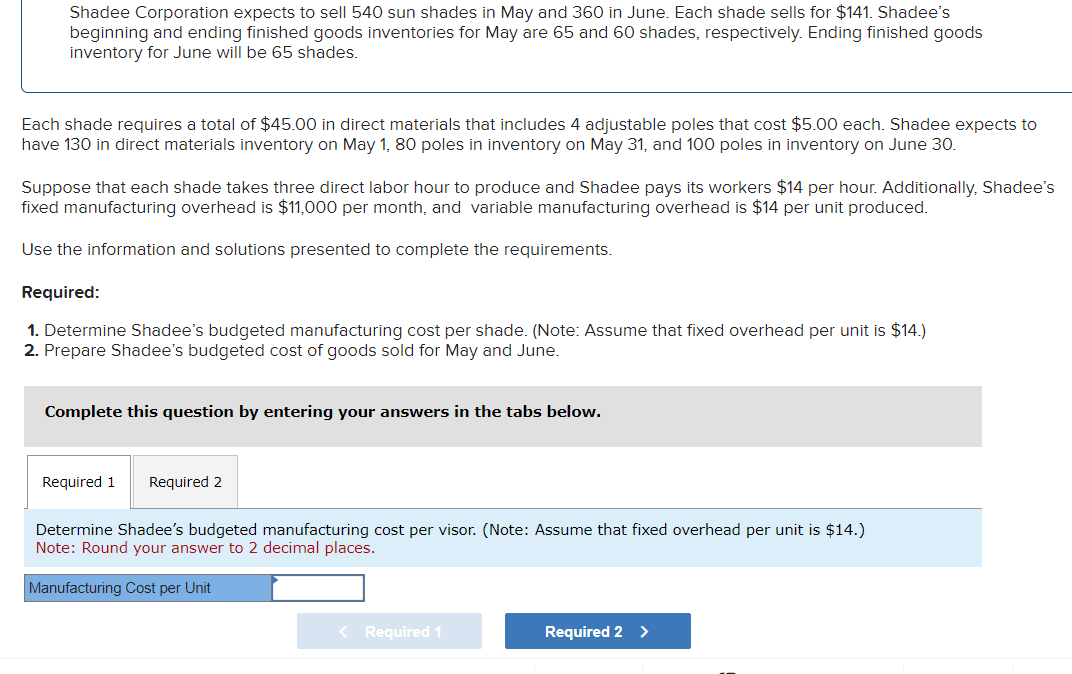Click the red rounding note text
The height and width of the screenshot is (674, 1072).
(205, 548)
